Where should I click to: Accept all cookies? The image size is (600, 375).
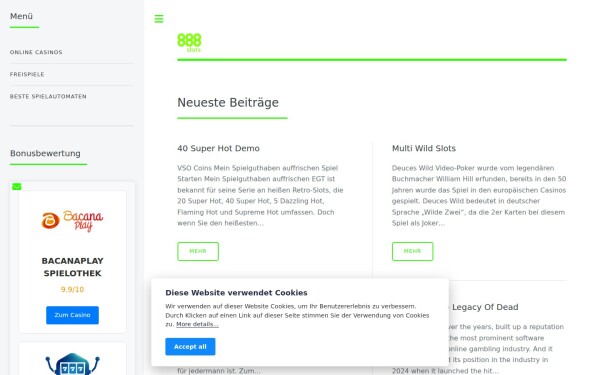coord(190,347)
